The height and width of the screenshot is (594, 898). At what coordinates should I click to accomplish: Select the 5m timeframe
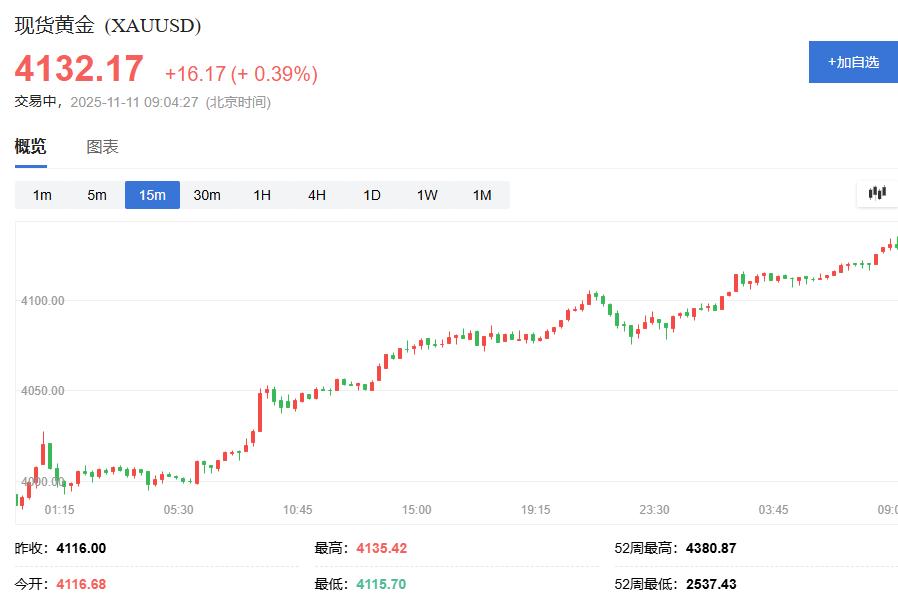pyautogui.click(x=96, y=195)
